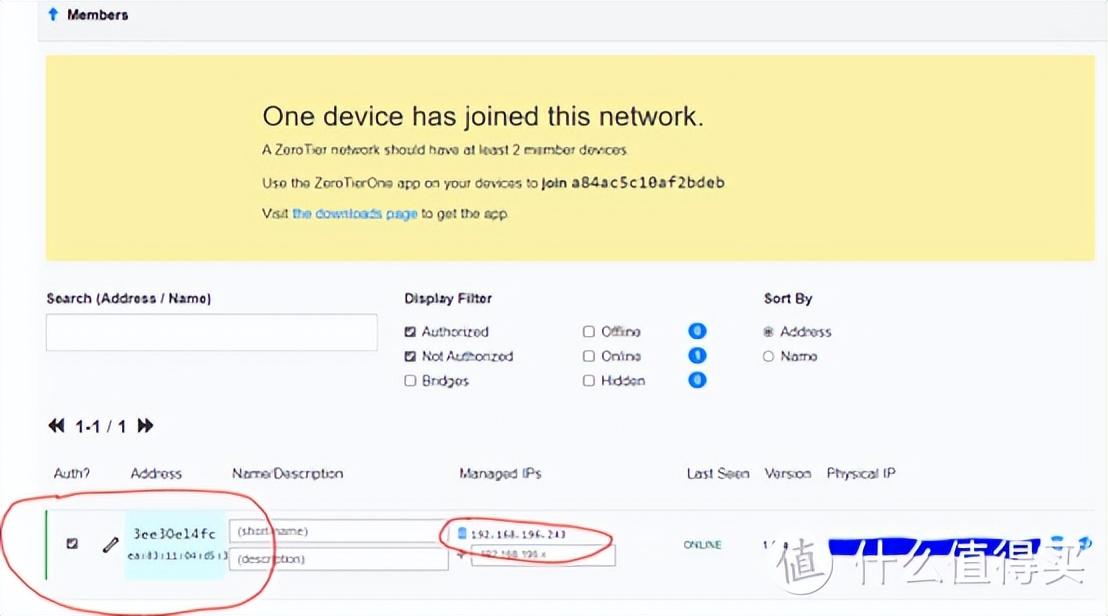
Task: Uncheck Auth checkbox for member 3ee30e14fc
Action: click(72, 543)
